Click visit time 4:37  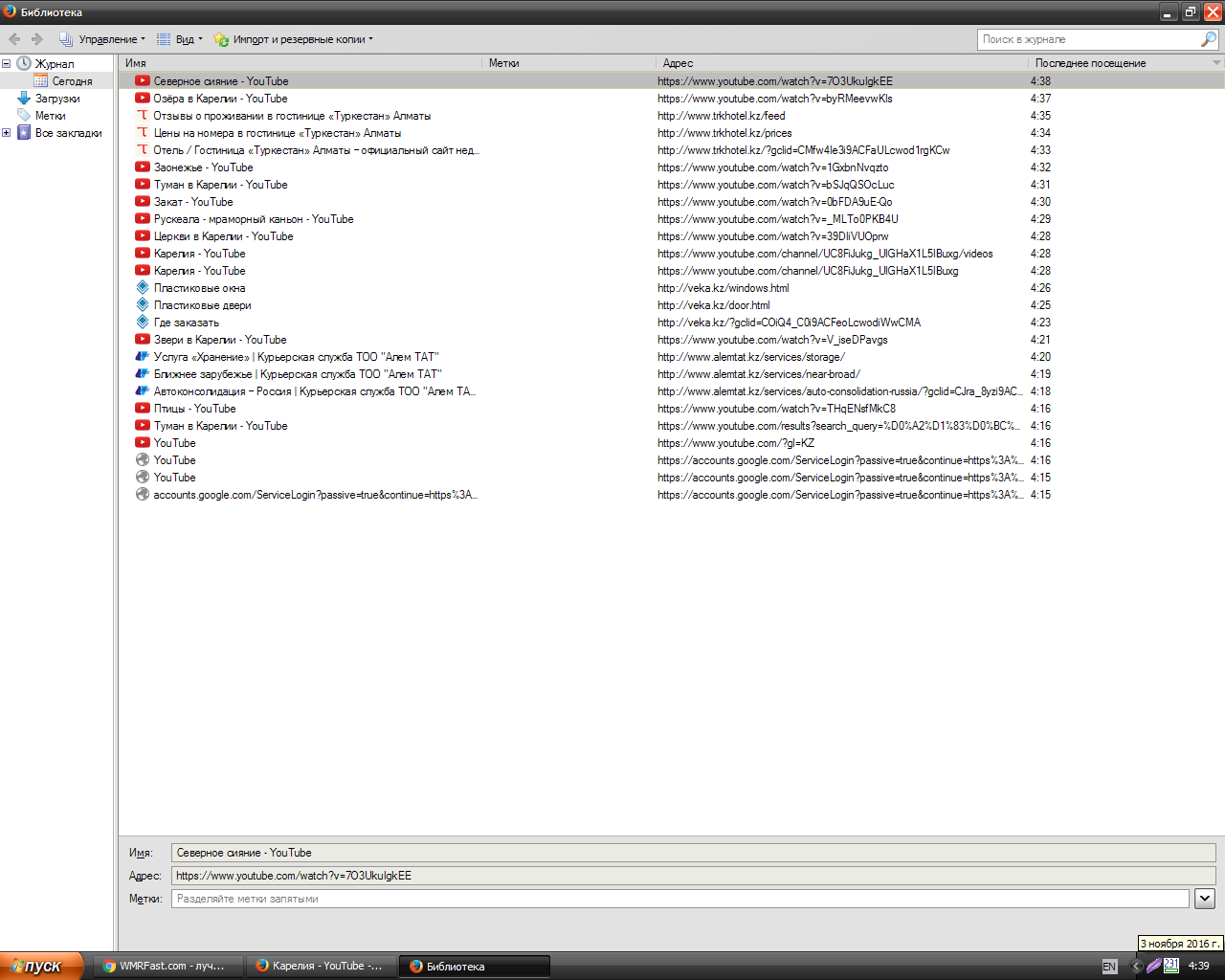pos(1040,99)
